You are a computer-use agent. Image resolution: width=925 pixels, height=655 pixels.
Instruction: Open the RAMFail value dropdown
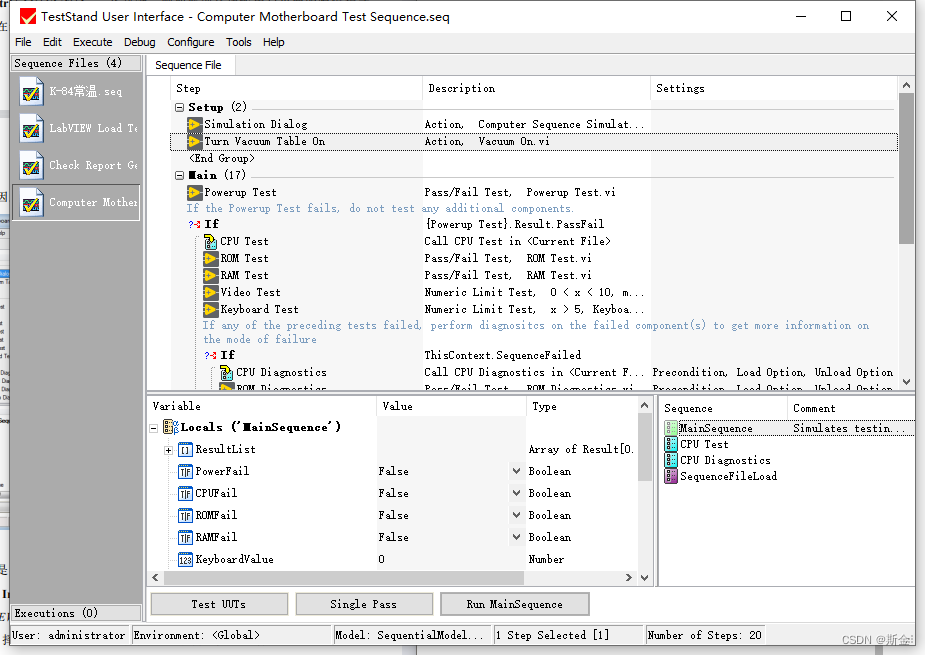click(x=516, y=537)
